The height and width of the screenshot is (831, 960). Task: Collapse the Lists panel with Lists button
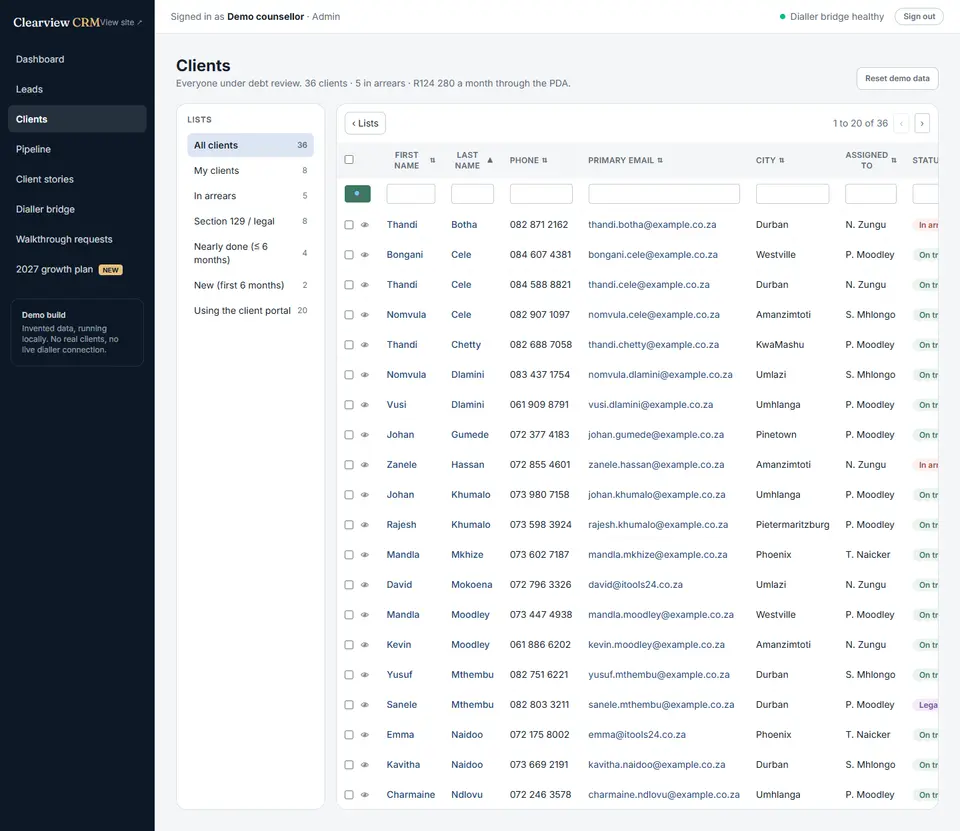tap(366, 123)
